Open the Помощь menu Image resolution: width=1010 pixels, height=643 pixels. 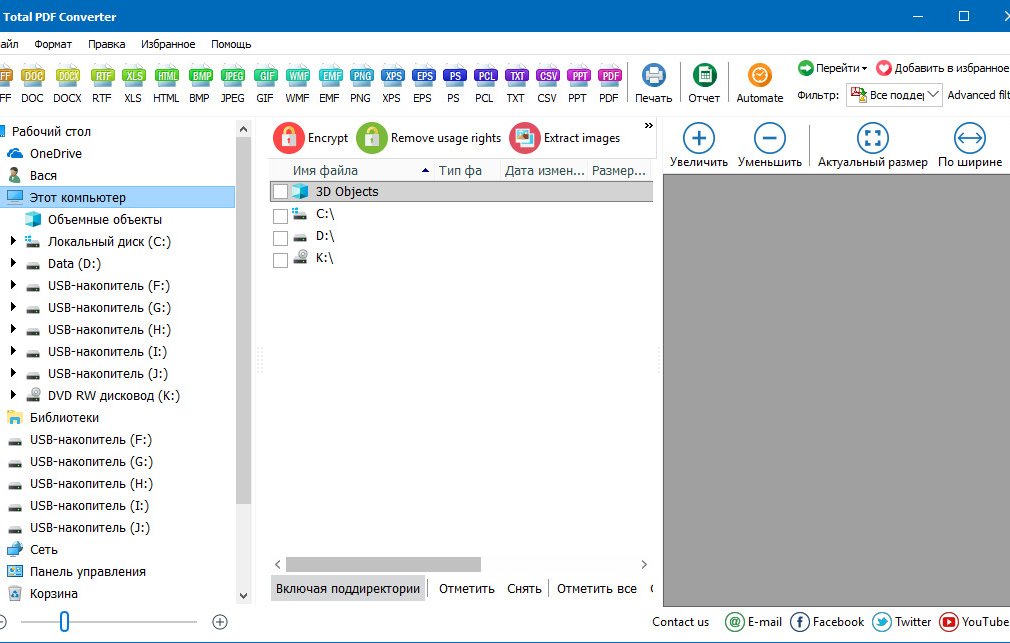tap(231, 44)
